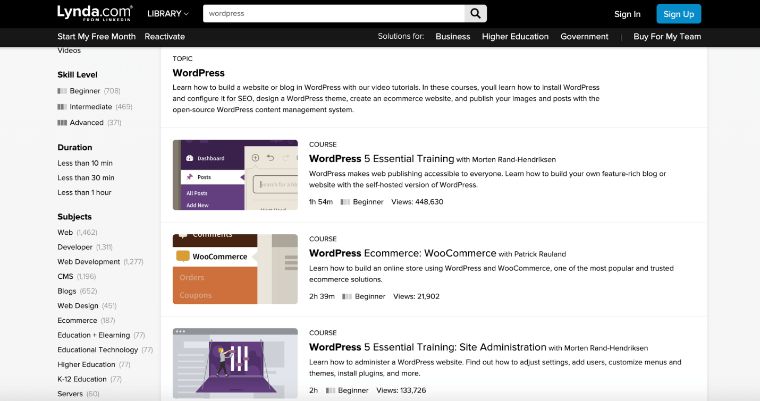Open the Business solutions menu item
This screenshot has width=760, height=401.
point(452,36)
